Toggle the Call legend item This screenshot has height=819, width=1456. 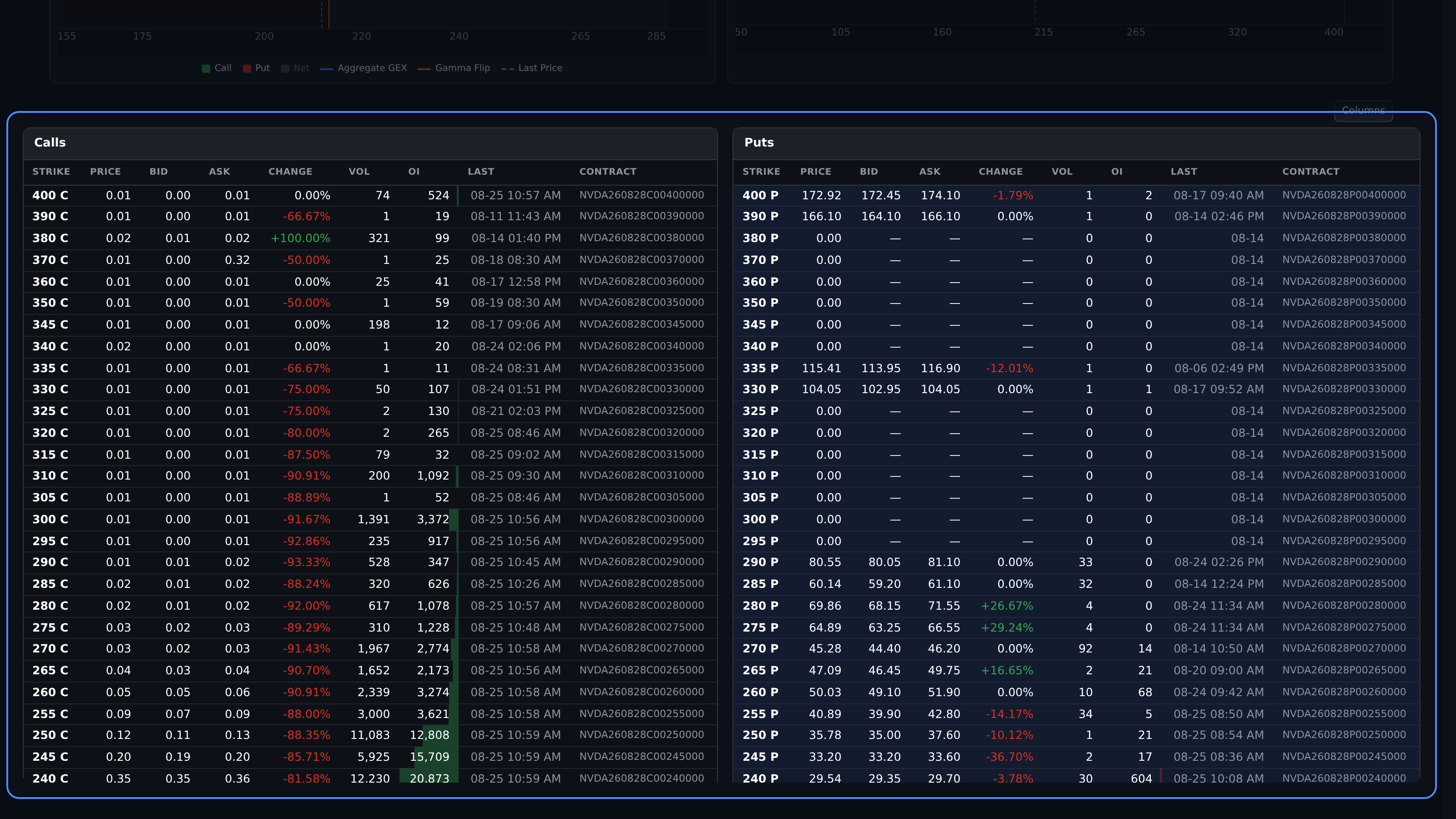[x=217, y=68]
